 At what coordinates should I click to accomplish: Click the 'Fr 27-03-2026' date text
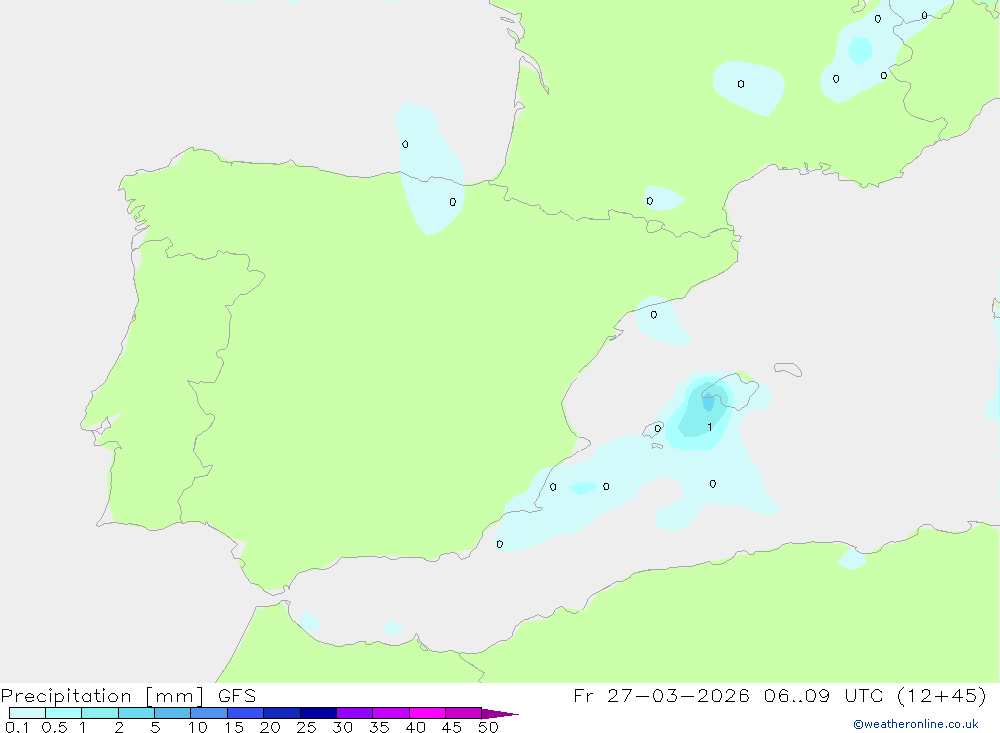tap(661, 695)
